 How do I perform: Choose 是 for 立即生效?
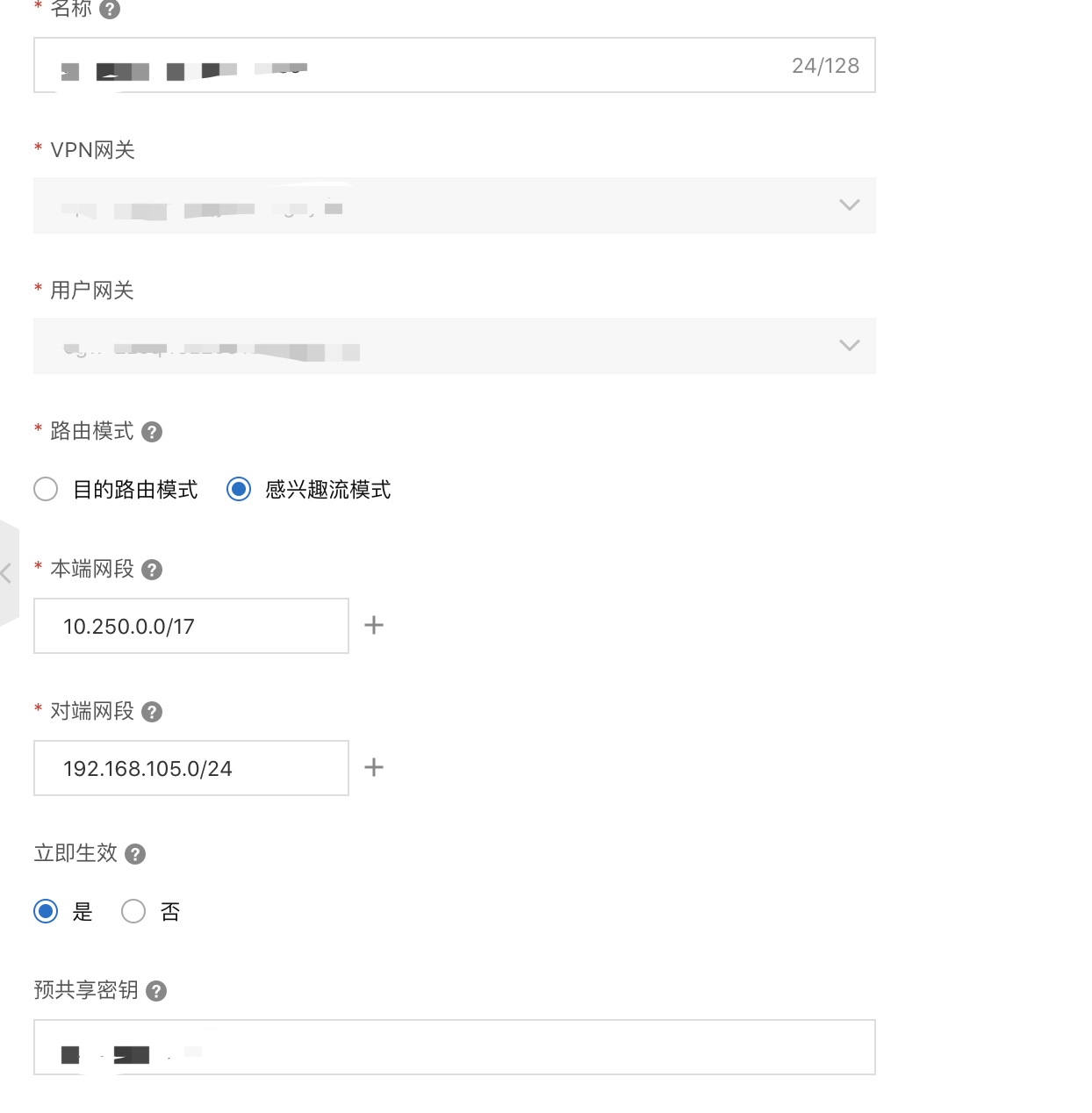coord(46,911)
